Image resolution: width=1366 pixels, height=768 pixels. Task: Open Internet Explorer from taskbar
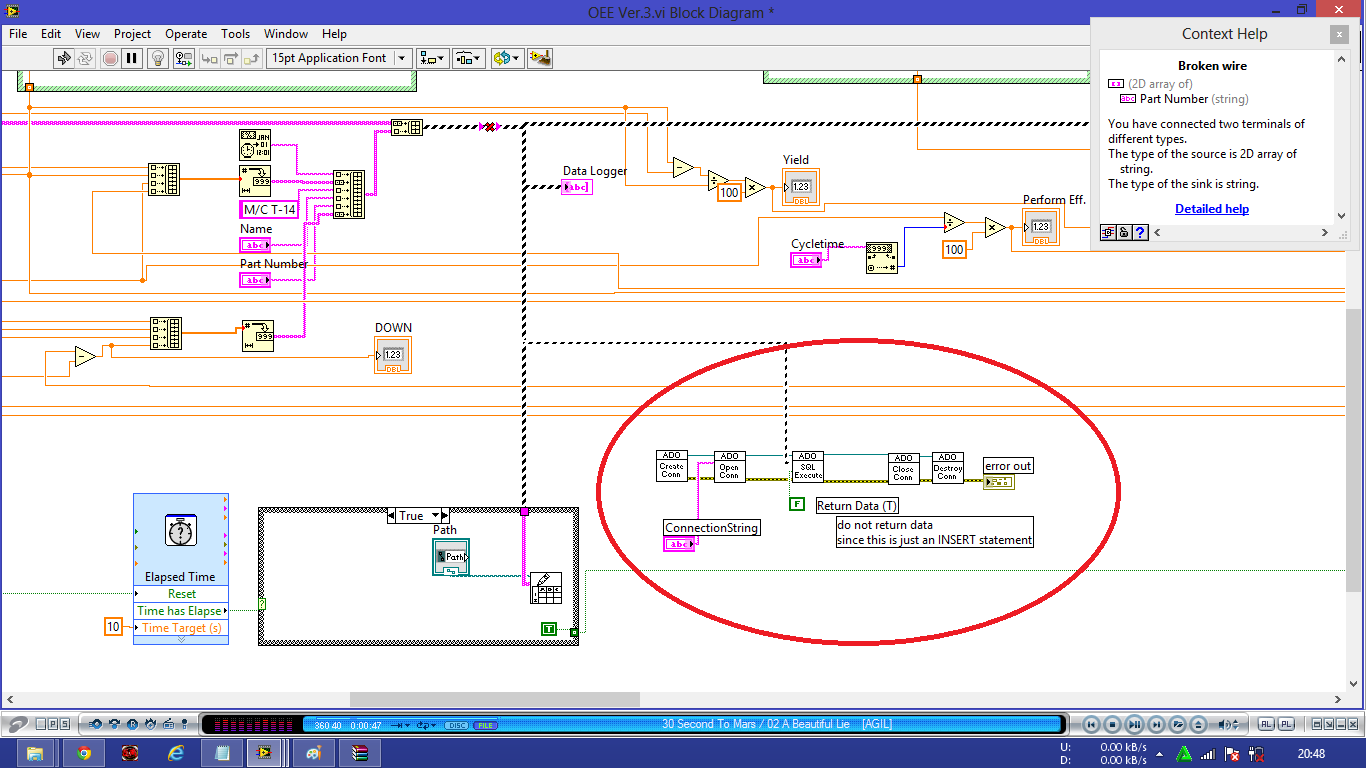tap(177, 753)
